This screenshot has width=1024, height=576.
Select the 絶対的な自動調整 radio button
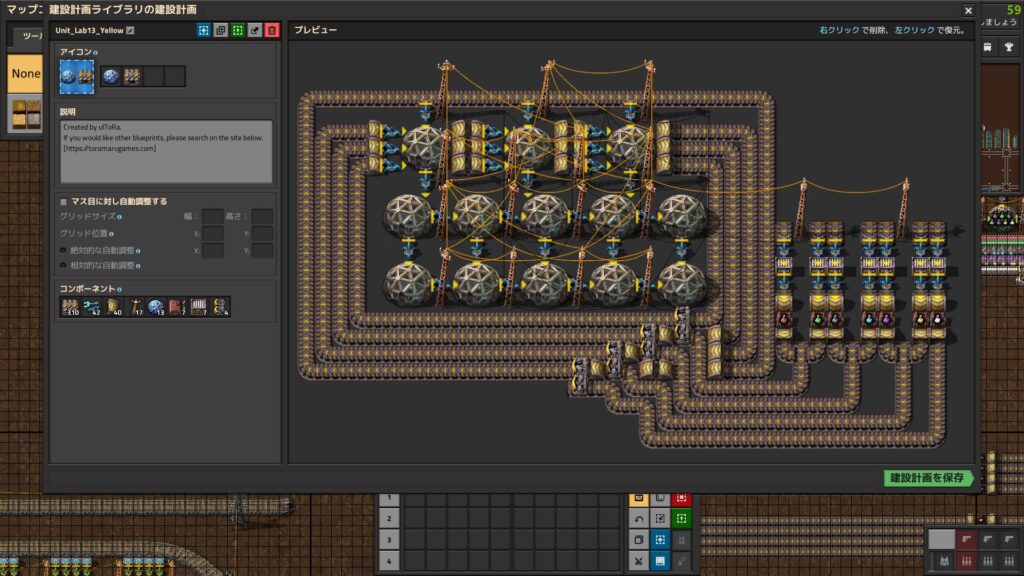click(63, 251)
